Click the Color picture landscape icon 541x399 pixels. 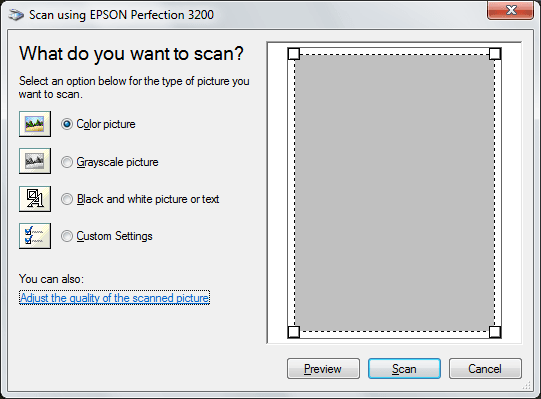[35, 124]
